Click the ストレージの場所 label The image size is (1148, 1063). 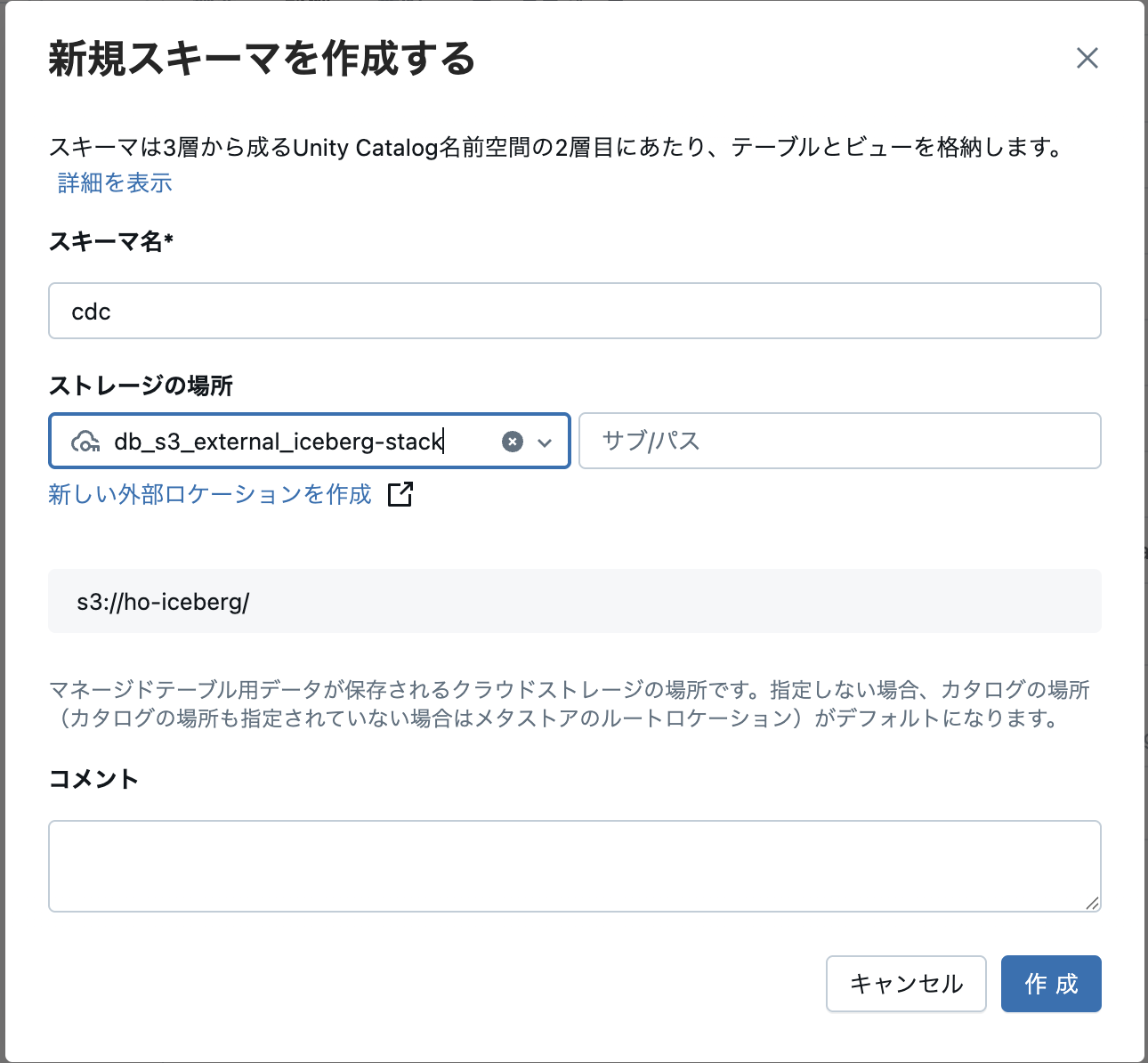coord(141,385)
